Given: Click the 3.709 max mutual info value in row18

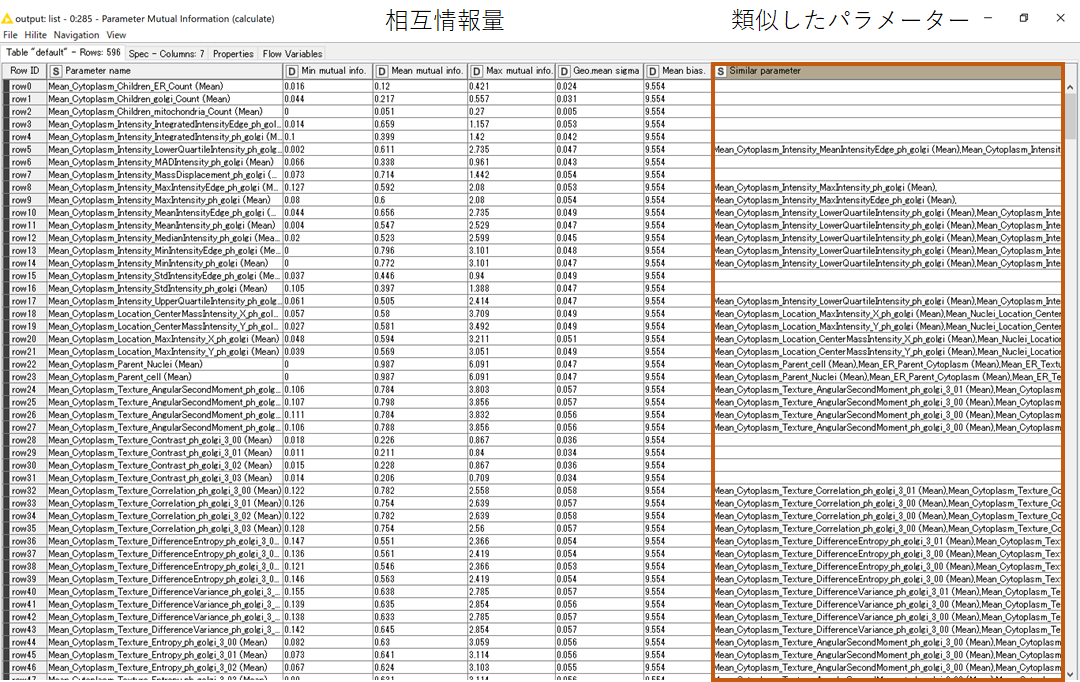Looking at the screenshot, I should pyautogui.click(x=512, y=313).
